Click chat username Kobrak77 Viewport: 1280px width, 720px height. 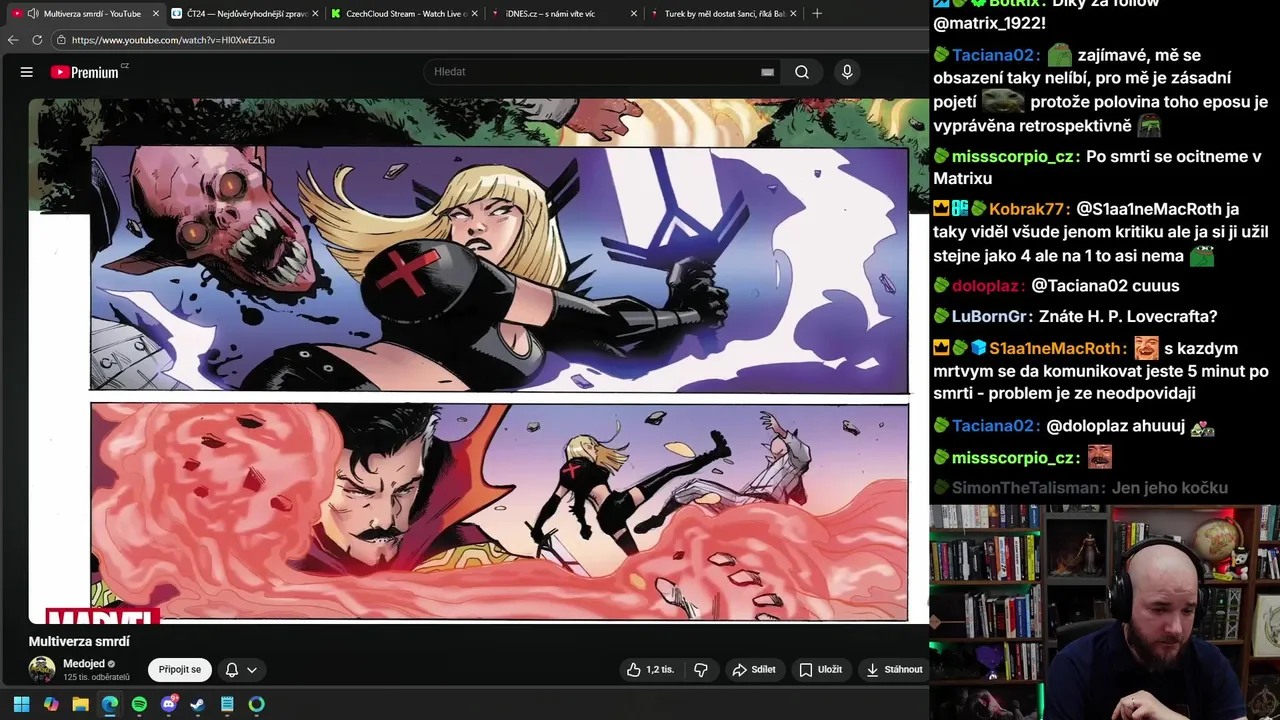coord(1027,209)
